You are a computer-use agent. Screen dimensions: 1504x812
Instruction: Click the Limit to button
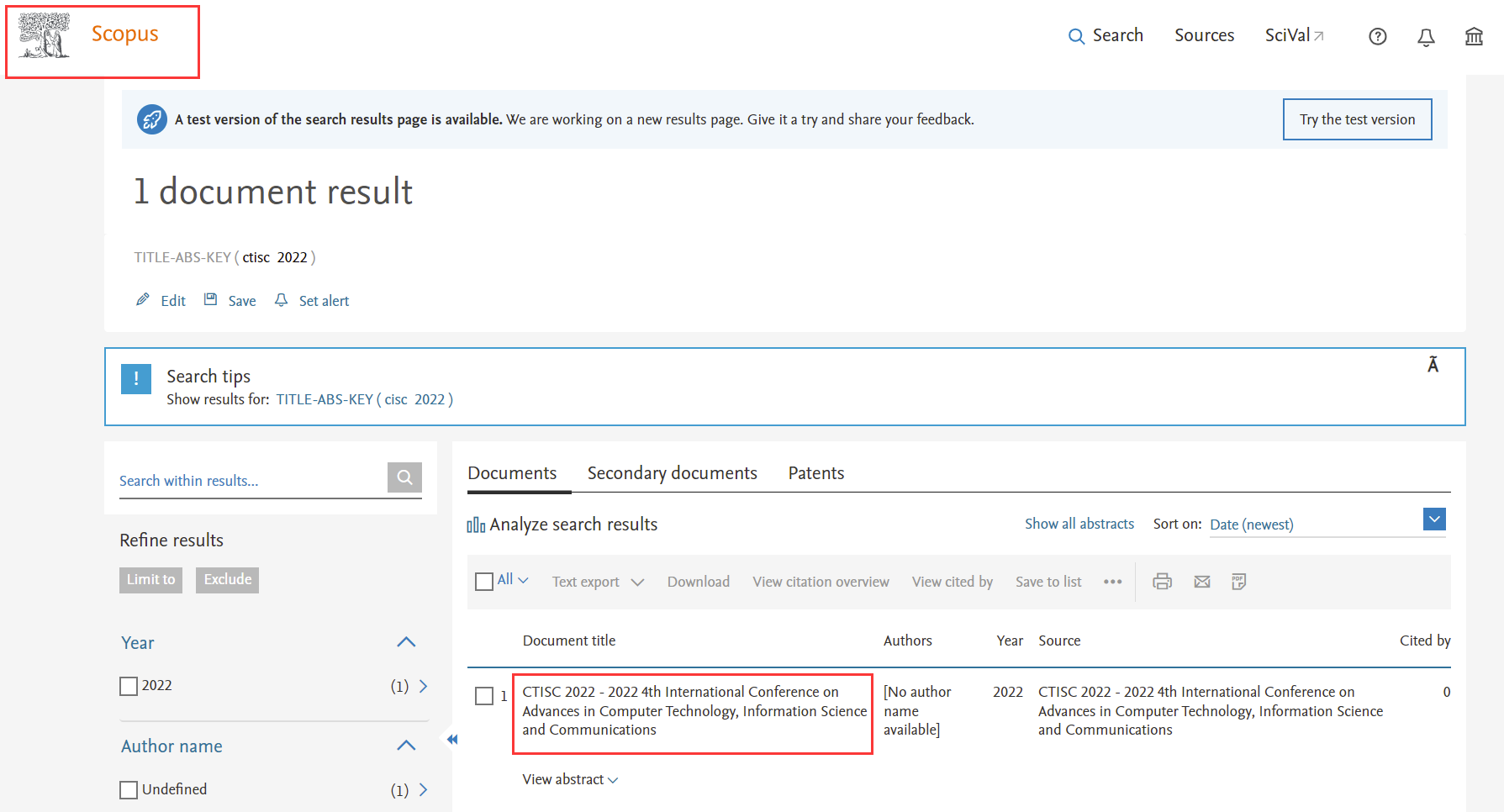tap(151, 580)
